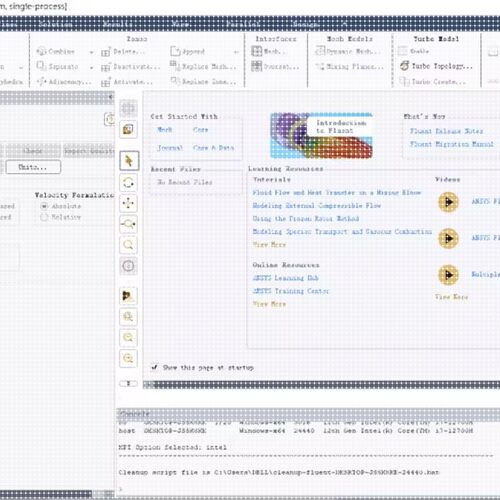
Task: Collapse the left task panel arrow
Action: click(x=111, y=97)
